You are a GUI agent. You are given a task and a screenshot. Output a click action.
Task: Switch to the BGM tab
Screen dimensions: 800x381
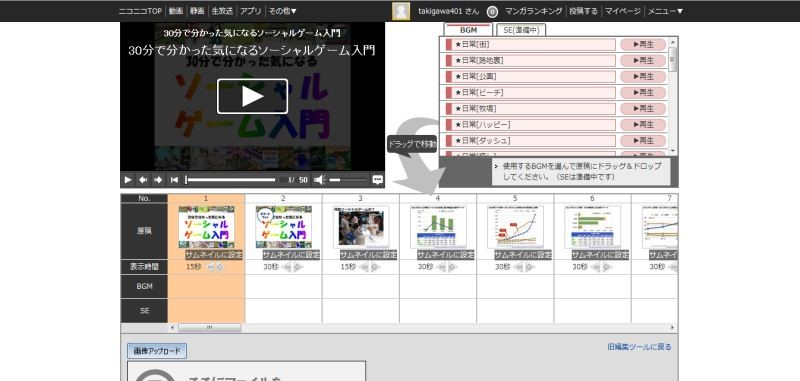click(468, 30)
